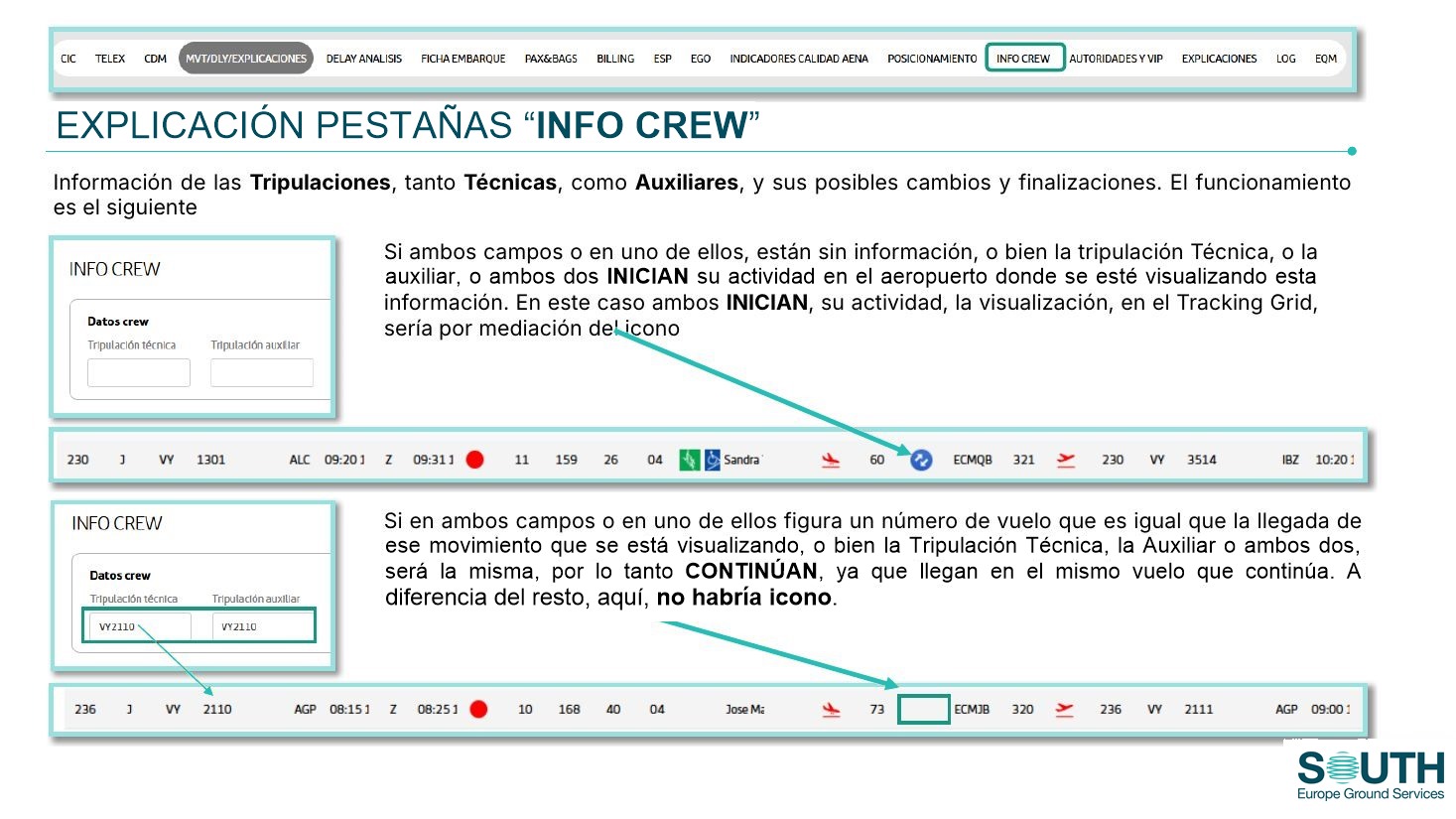1456x819 pixels.
Task: Click the green icon left of Sandra
Action: [x=690, y=460]
